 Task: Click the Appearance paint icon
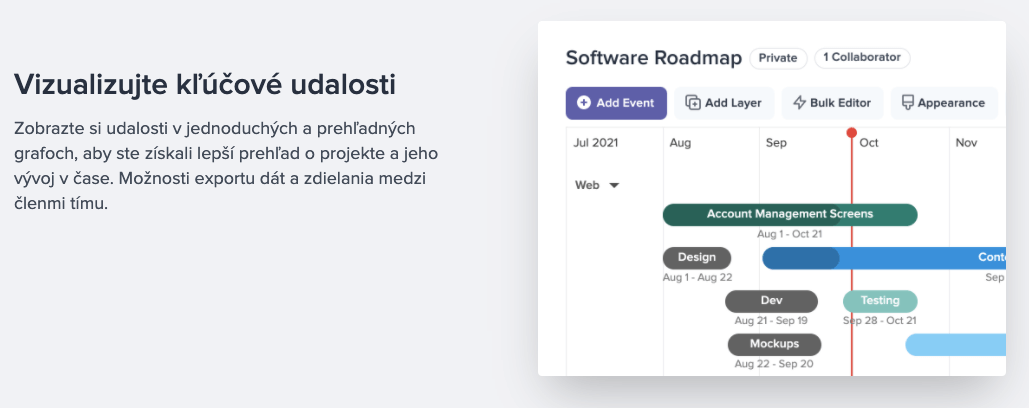click(907, 103)
